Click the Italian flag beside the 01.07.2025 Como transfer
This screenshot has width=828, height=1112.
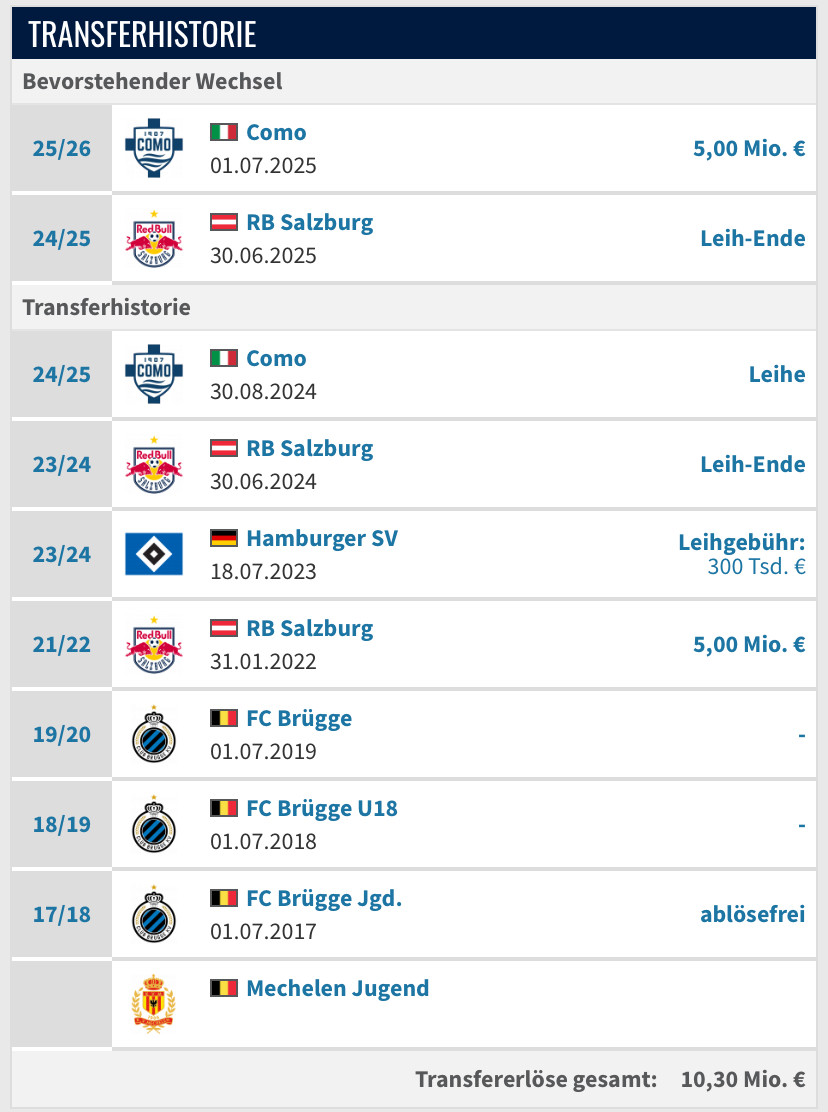[x=223, y=132]
